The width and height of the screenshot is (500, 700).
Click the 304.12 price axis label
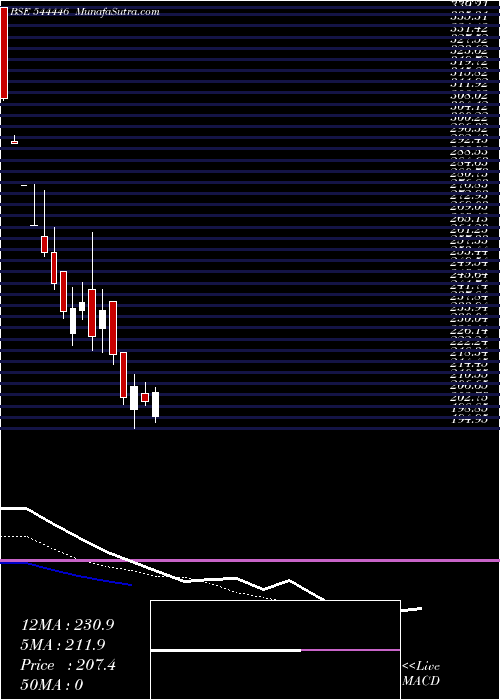(469, 107)
